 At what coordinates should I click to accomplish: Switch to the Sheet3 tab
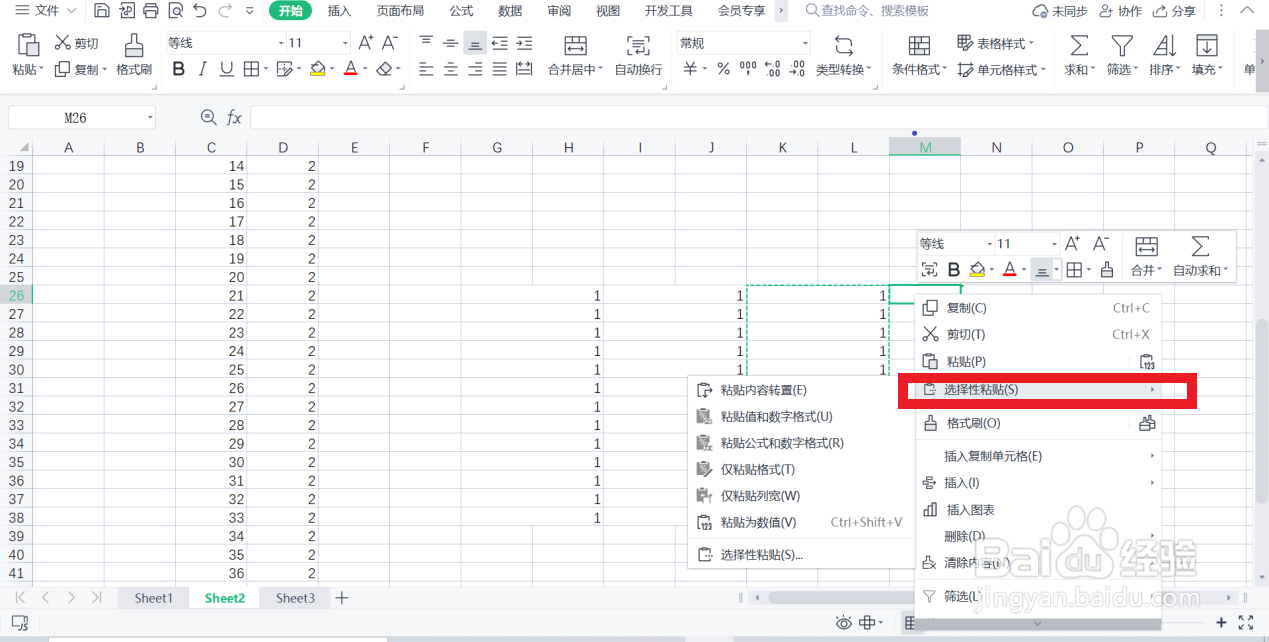click(295, 598)
